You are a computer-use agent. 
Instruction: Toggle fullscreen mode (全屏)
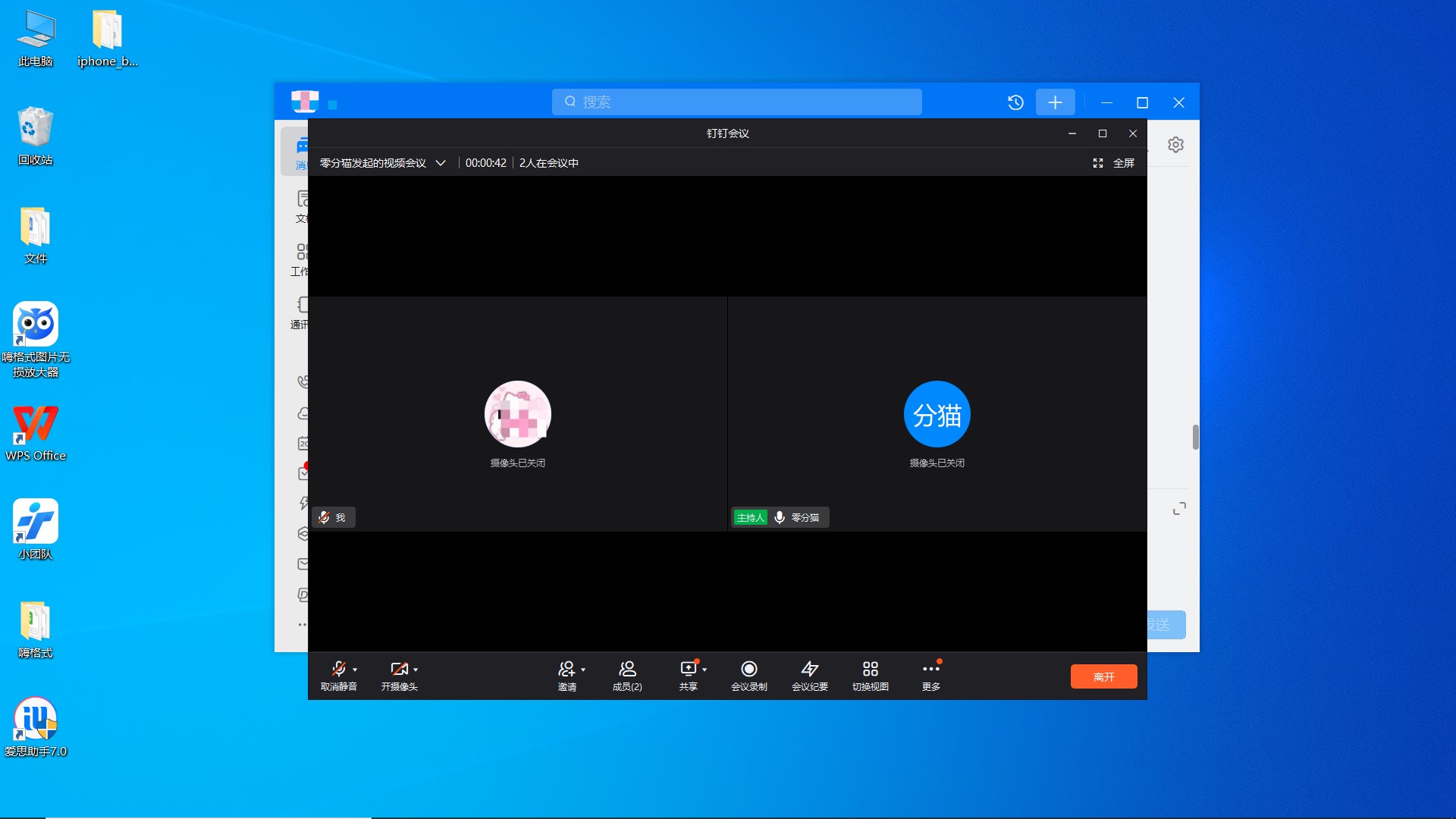pos(1113,163)
